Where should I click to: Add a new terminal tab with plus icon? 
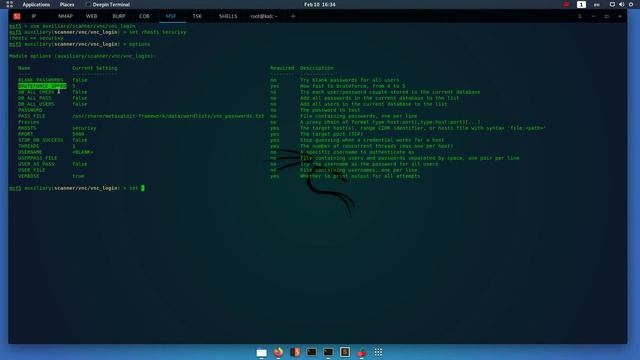click(293, 16)
